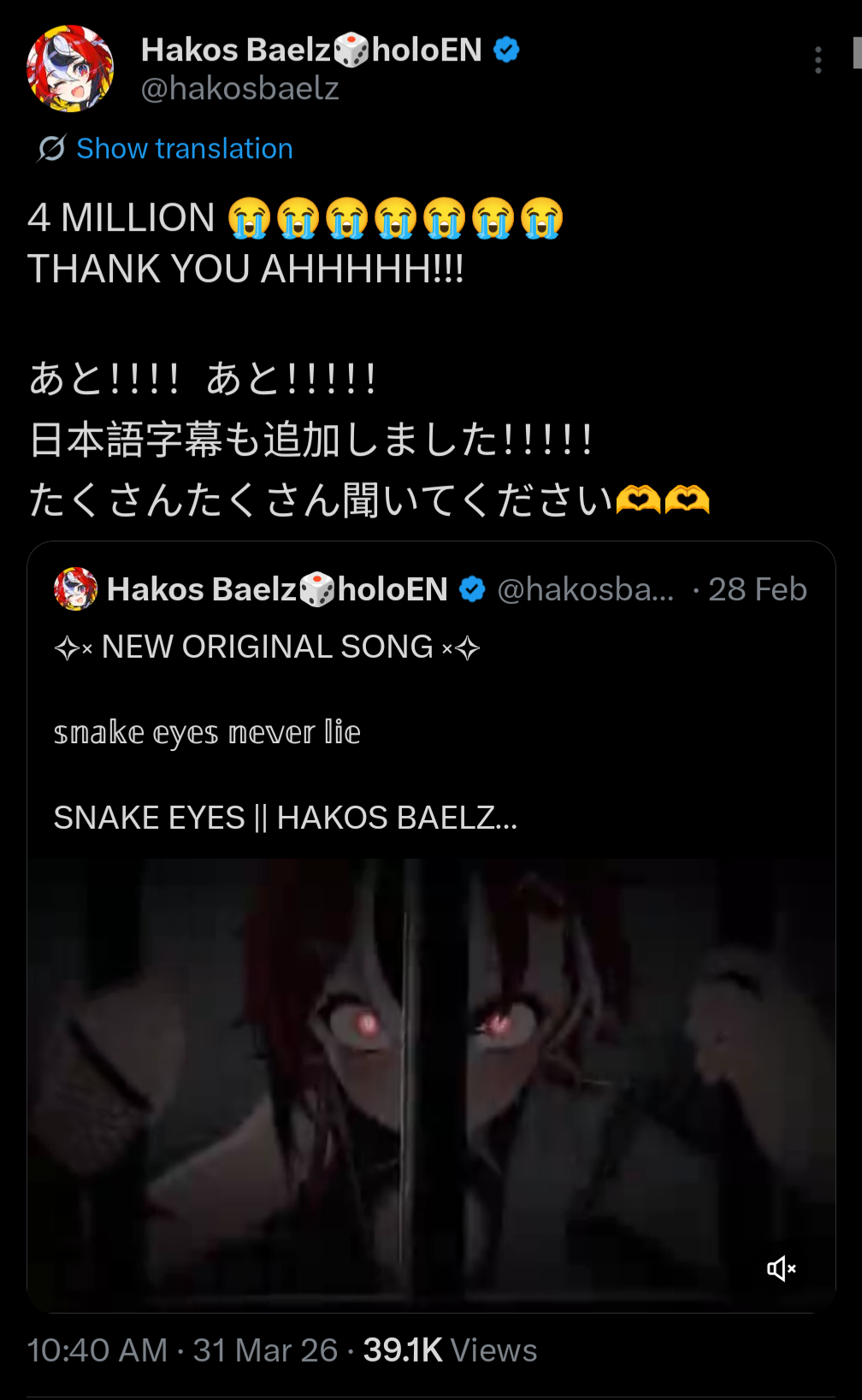The width and height of the screenshot is (862, 1400).
Task: Open the @hakosbaelz handle under the name
Action: [240, 88]
